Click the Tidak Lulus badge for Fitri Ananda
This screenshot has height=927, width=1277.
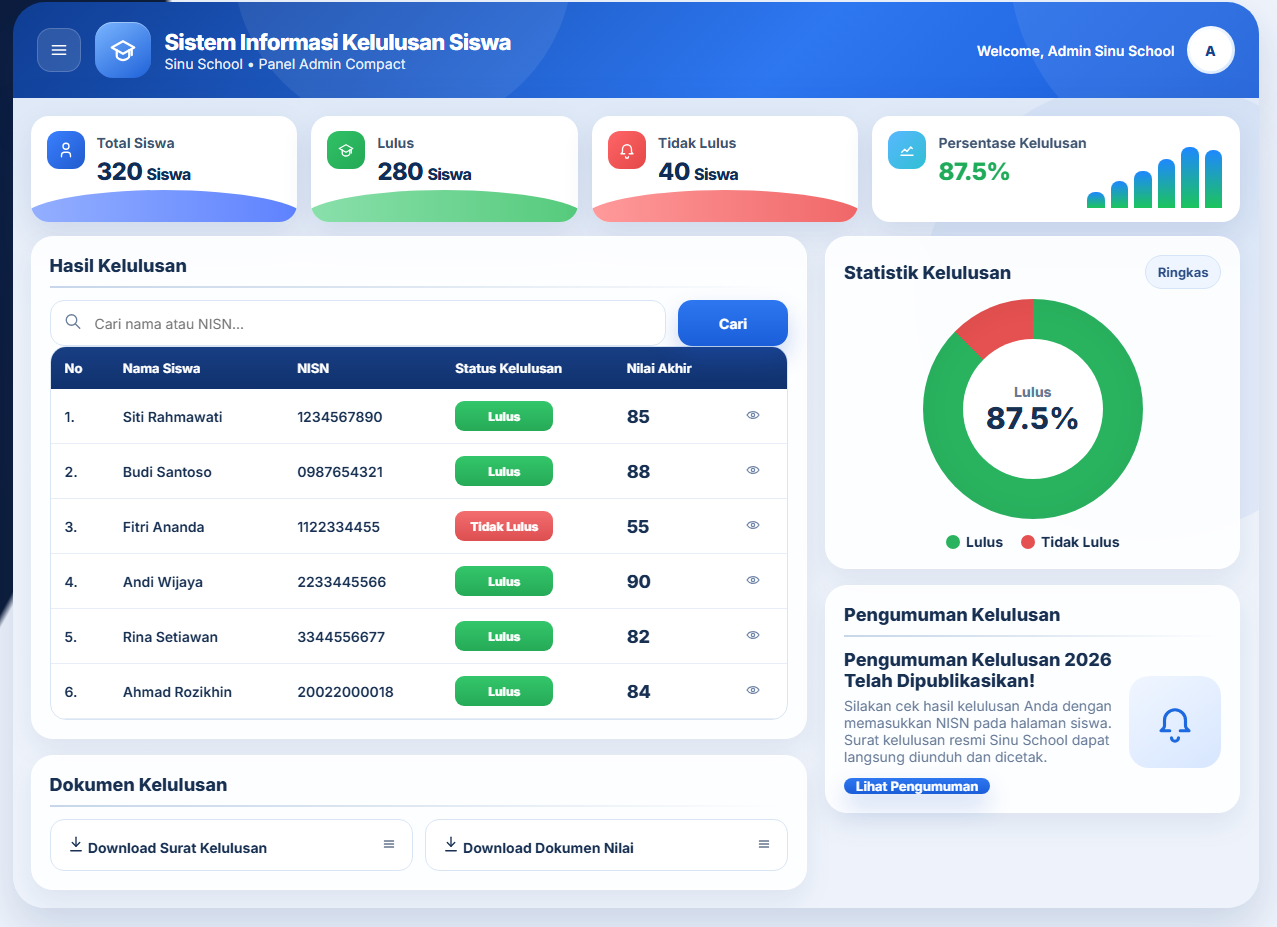[x=504, y=526]
